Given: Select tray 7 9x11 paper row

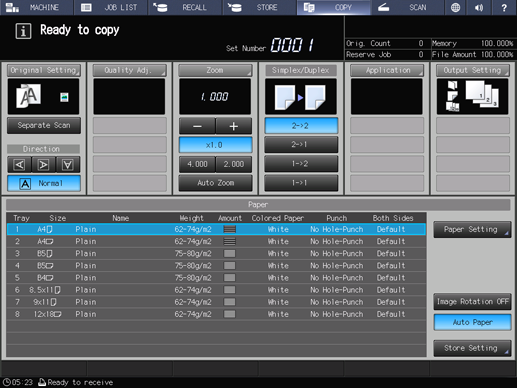Looking at the screenshot, I should [216, 302].
